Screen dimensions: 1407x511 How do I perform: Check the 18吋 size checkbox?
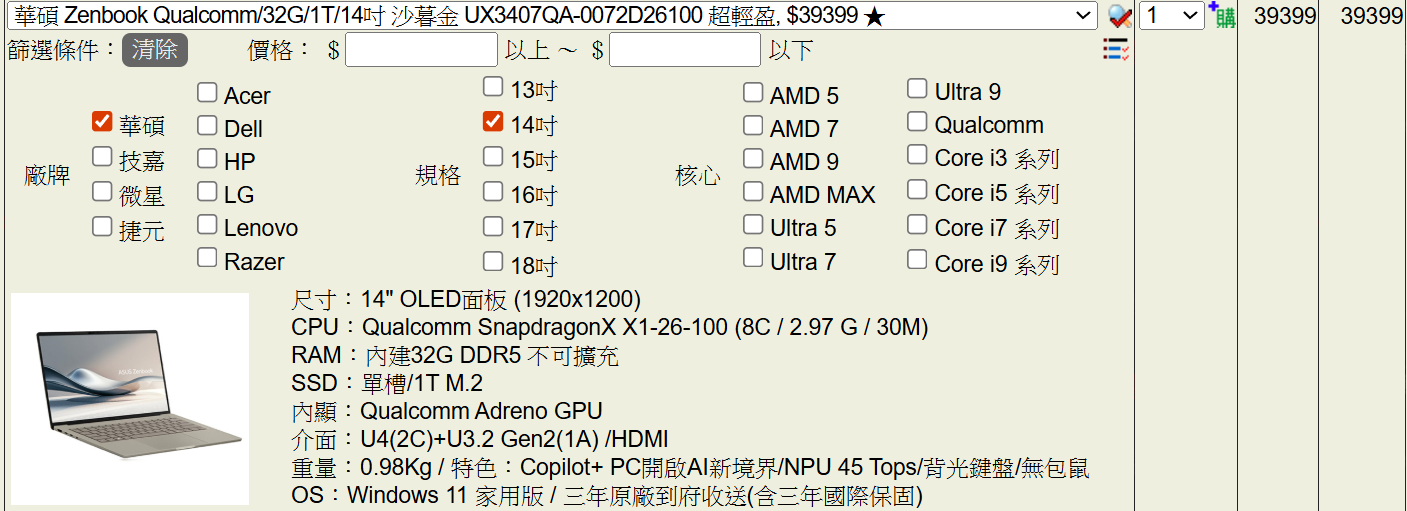click(x=493, y=262)
